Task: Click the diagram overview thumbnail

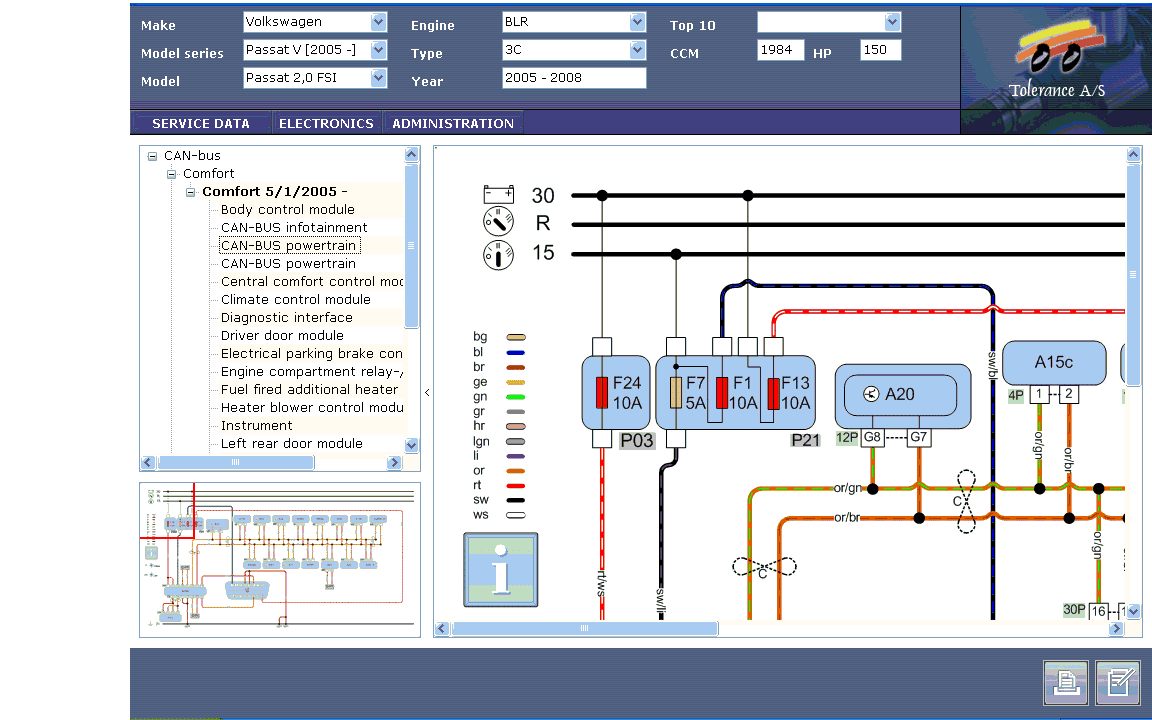Action: point(280,560)
